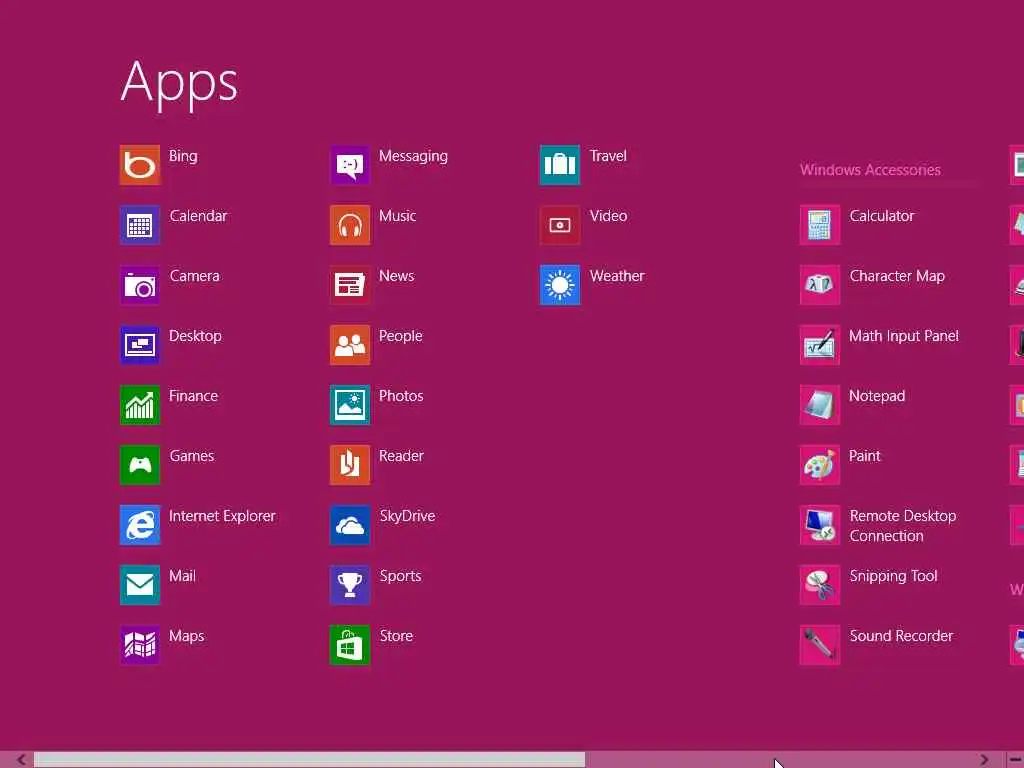The height and width of the screenshot is (768, 1024).
Task: Launch the Sports app icon
Action: click(x=350, y=585)
